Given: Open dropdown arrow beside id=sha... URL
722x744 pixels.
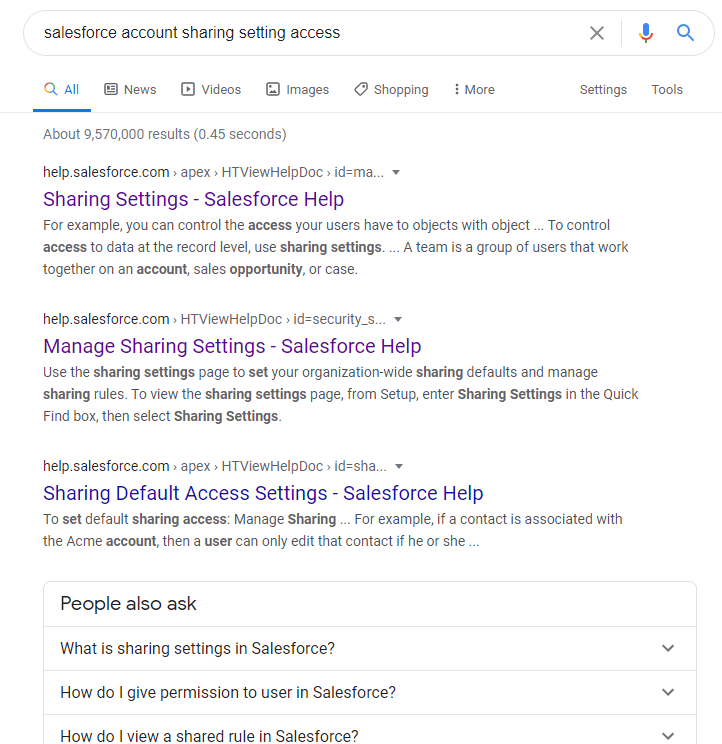Looking at the screenshot, I should 399,467.
